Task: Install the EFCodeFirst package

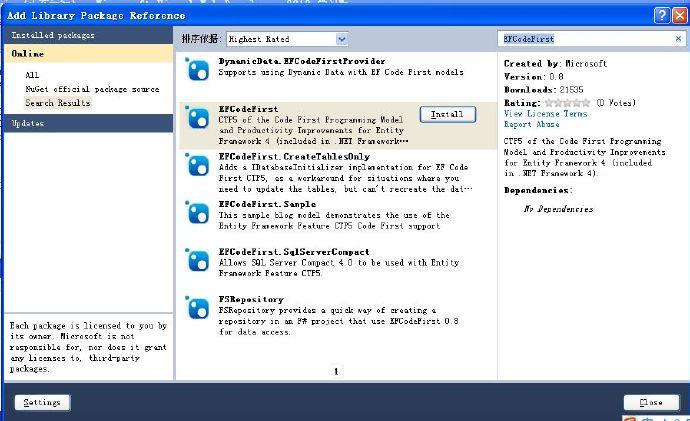Action: (x=448, y=114)
